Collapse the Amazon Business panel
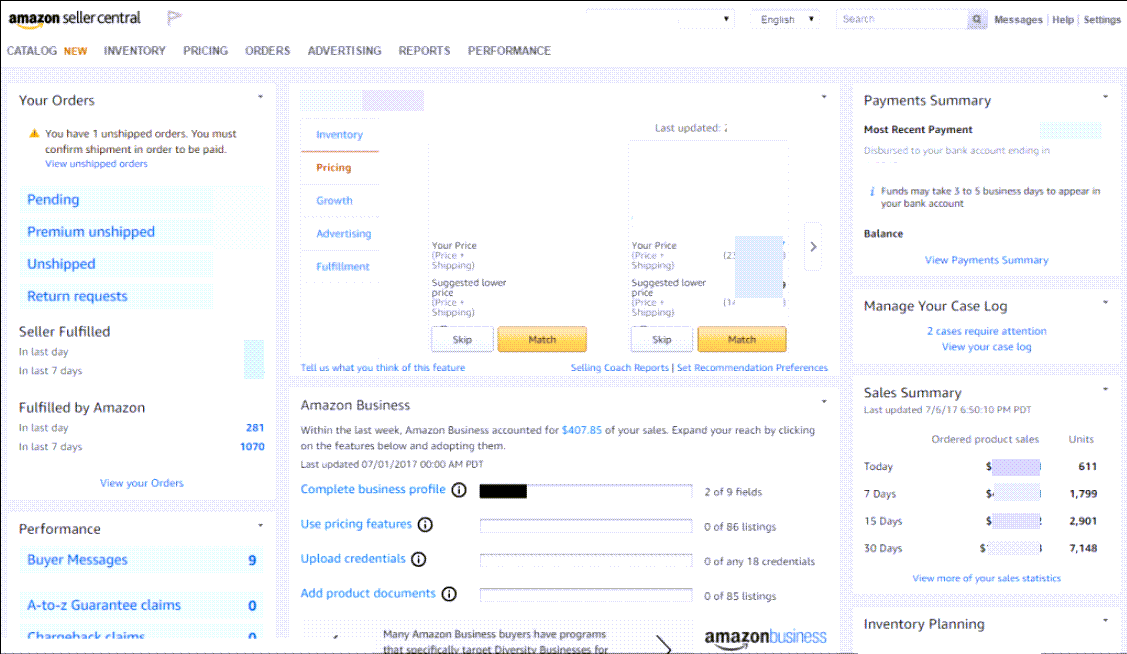This screenshot has height=654, width=1127. (x=824, y=402)
